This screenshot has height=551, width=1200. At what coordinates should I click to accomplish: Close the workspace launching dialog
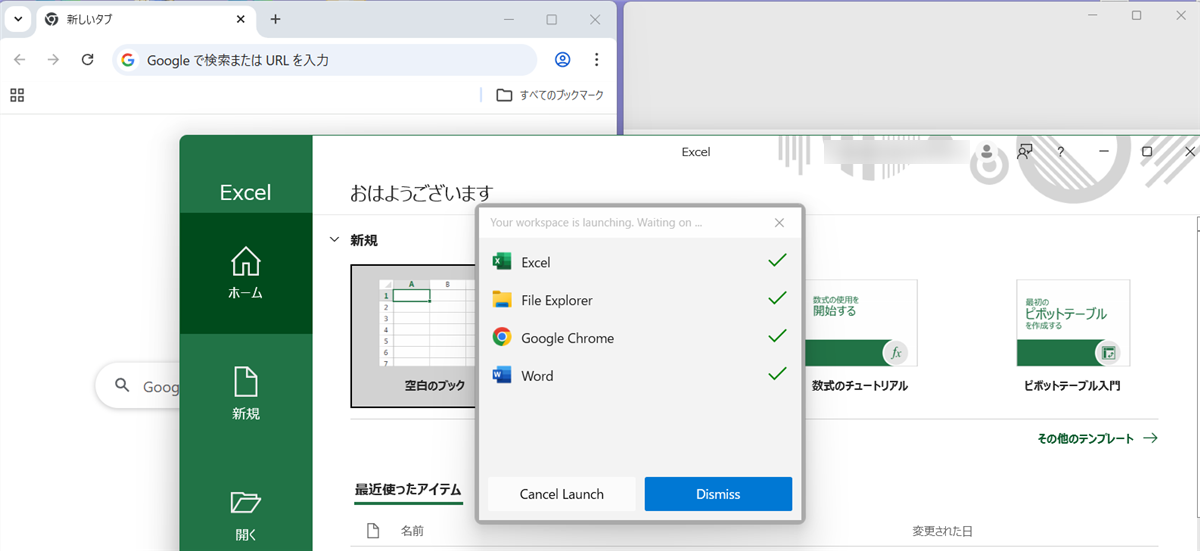pos(779,223)
